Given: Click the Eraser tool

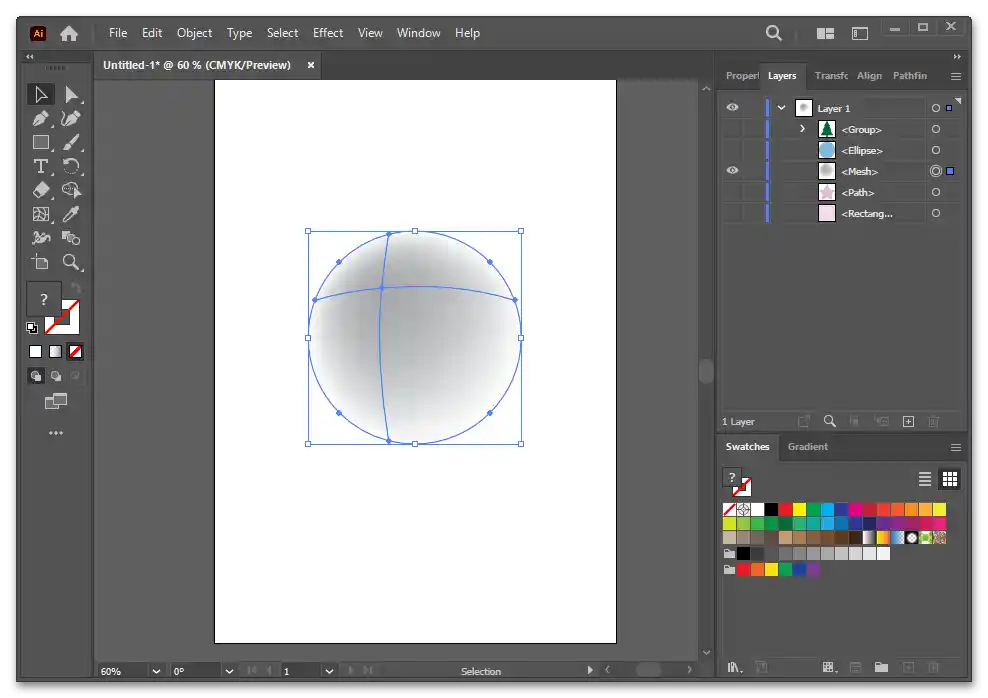Looking at the screenshot, I should tap(40, 190).
